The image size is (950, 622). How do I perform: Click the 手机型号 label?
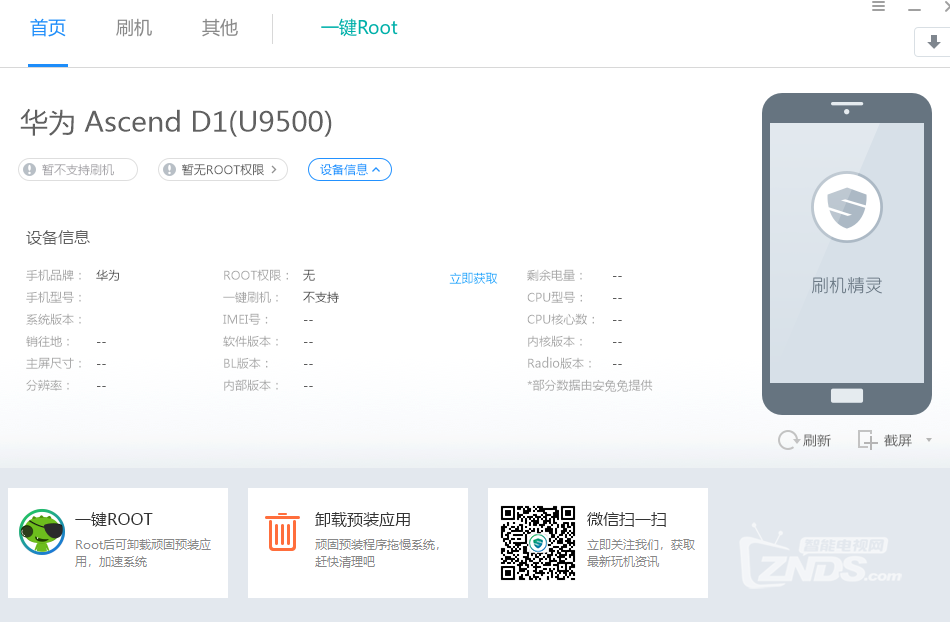pyautogui.click(x=53, y=297)
